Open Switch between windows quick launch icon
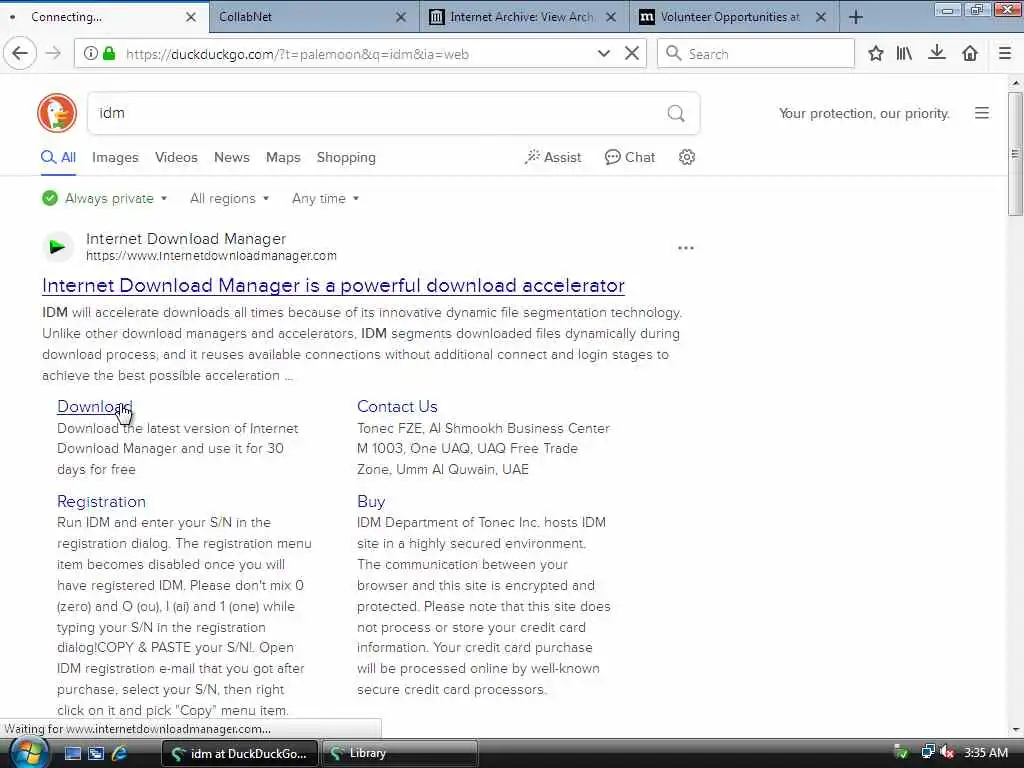1024x768 pixels. click(x=96, y=753)
